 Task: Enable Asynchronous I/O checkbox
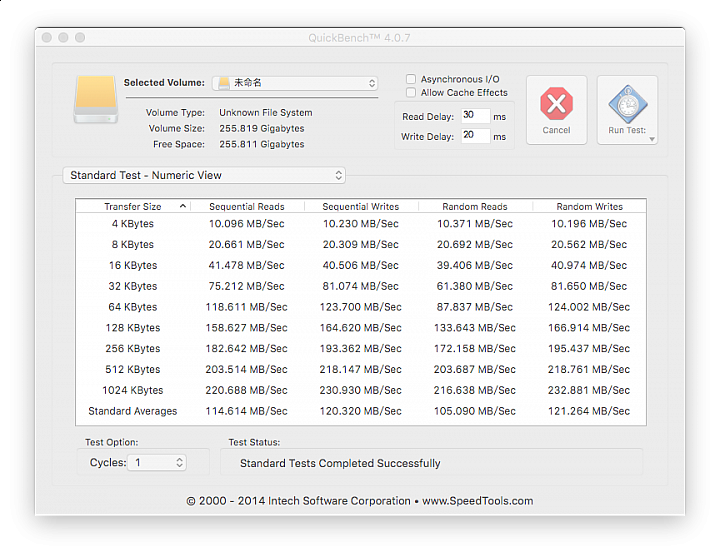pos(411,79)
